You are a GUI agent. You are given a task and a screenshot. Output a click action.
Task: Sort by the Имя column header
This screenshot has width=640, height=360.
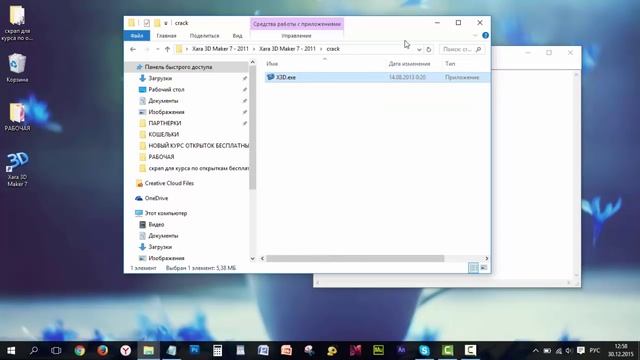(272, 64)
